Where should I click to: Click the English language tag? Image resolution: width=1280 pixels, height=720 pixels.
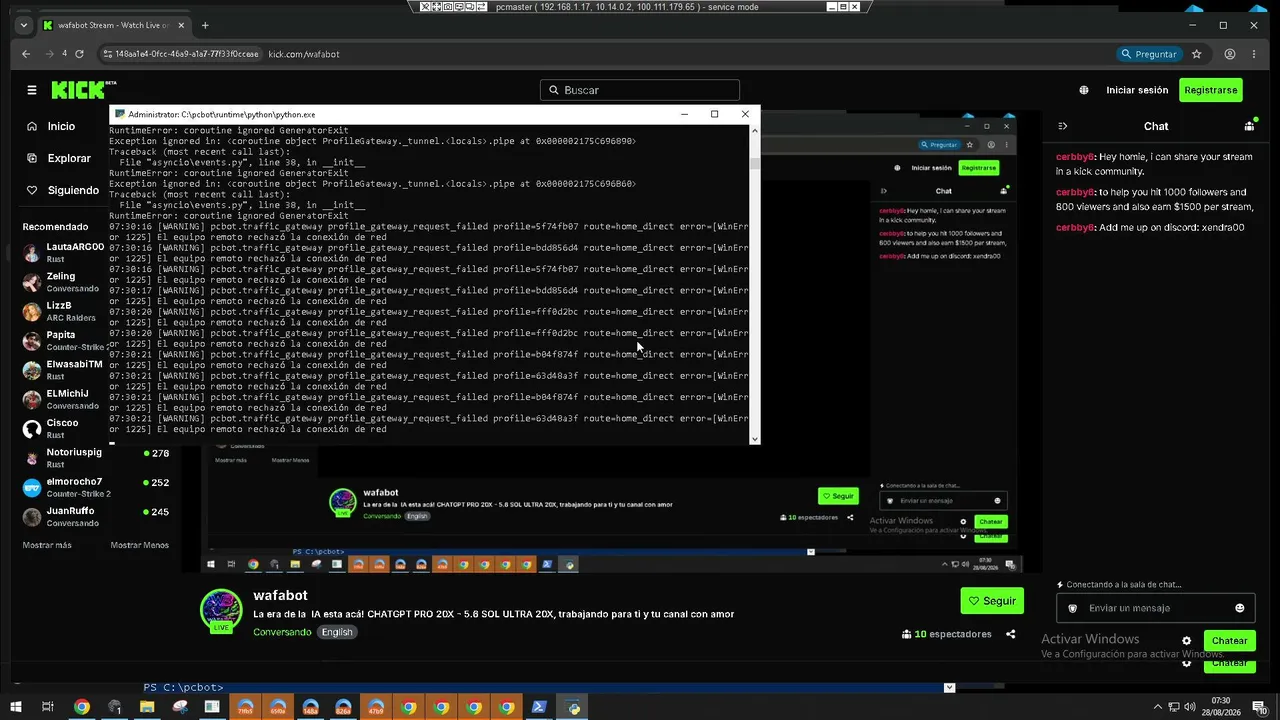coord(337,632)
